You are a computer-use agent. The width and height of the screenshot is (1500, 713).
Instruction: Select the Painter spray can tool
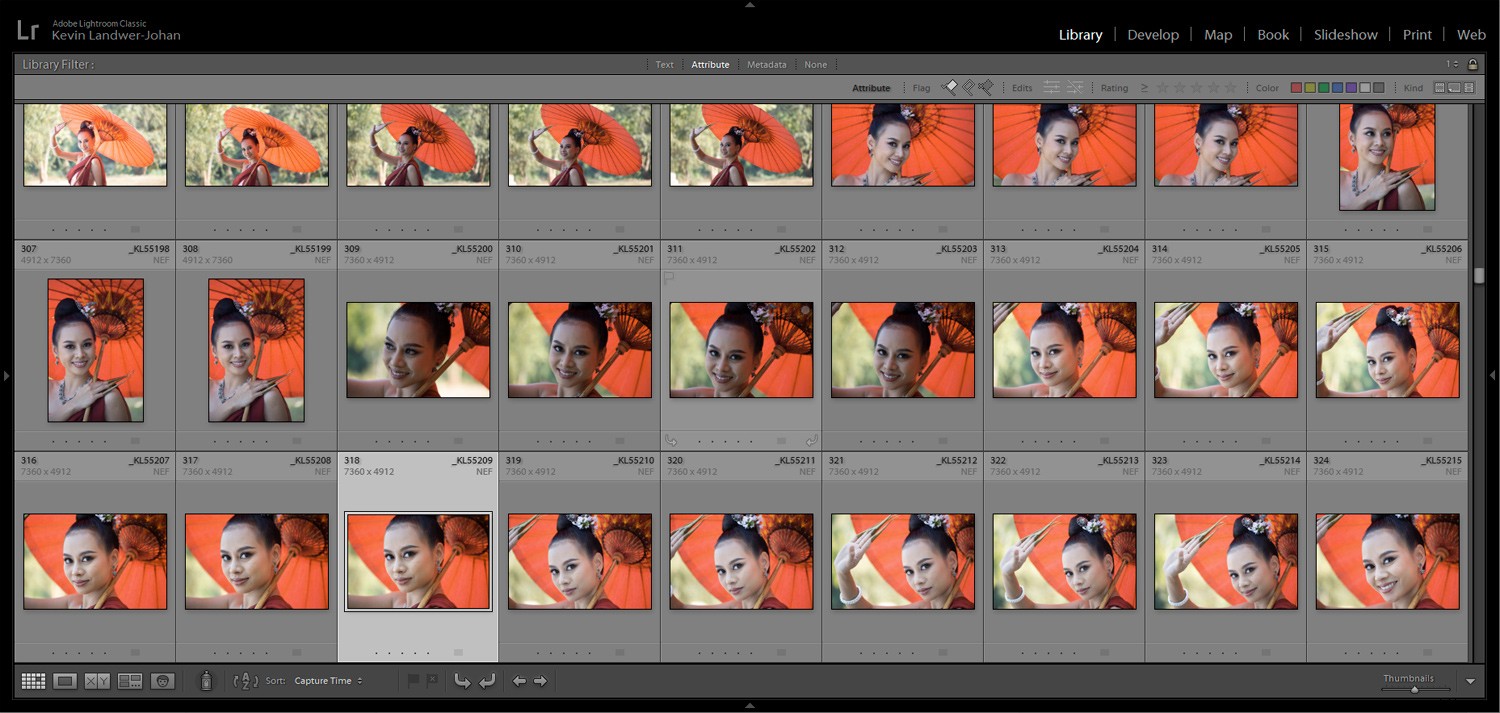tap(206, 680)
